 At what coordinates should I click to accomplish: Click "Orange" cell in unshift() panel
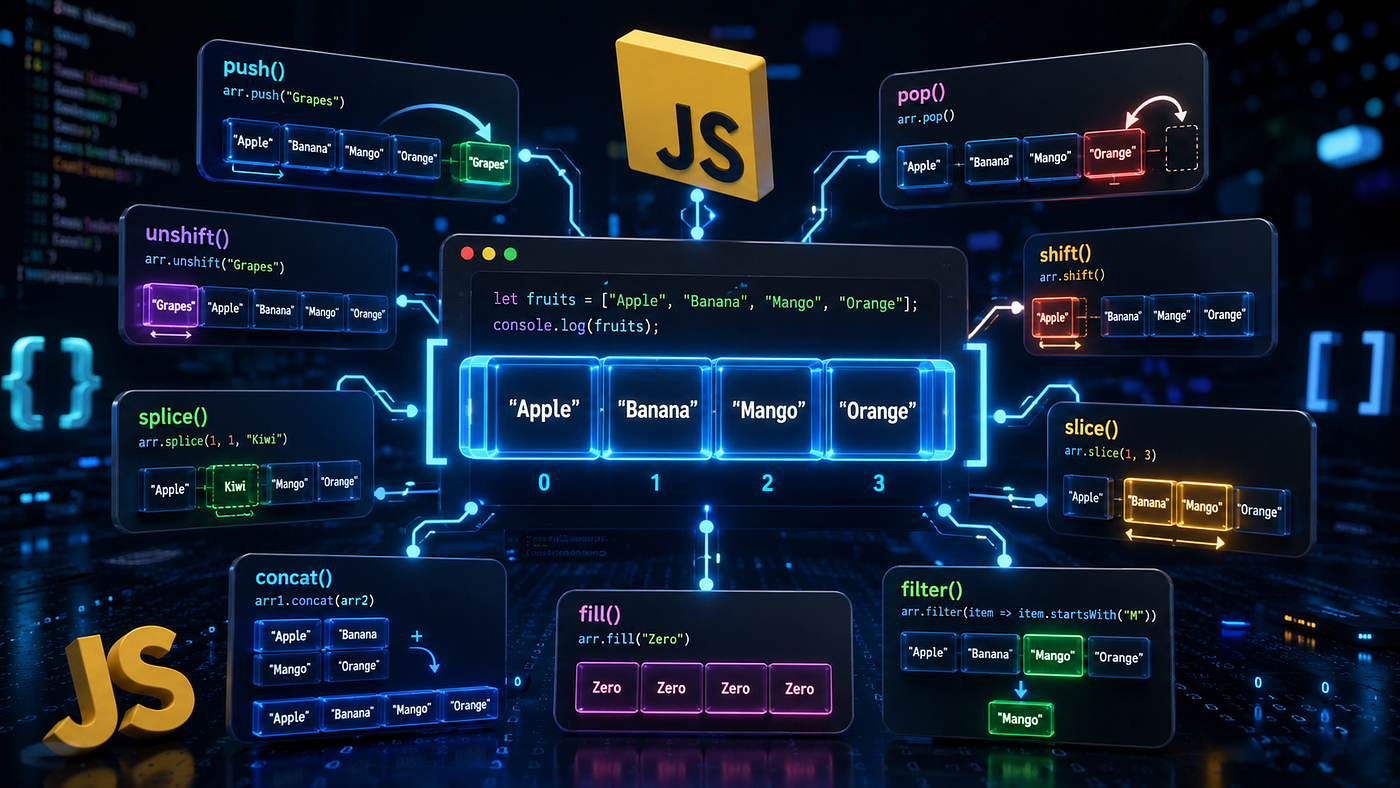tap(368, 314)
